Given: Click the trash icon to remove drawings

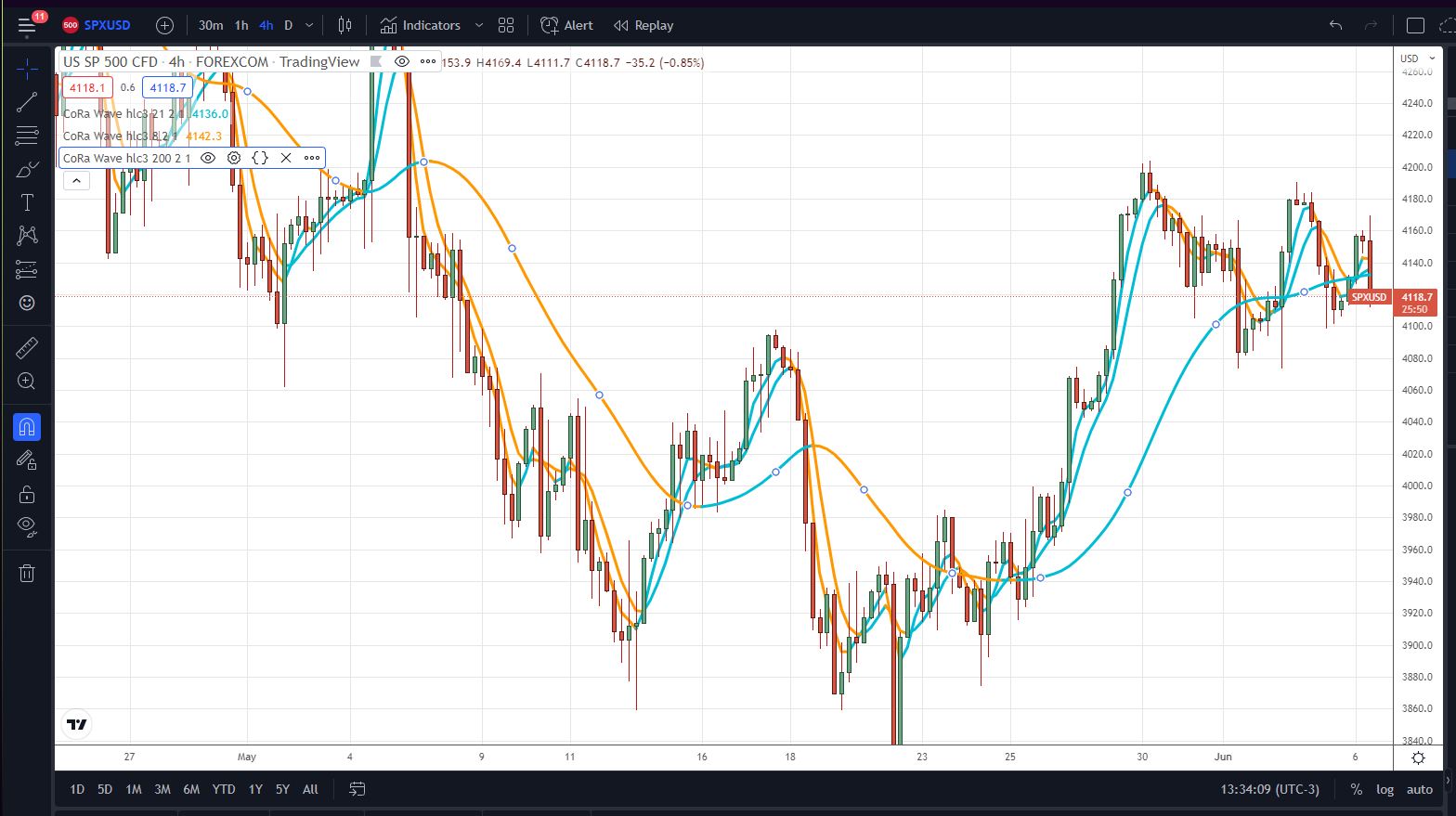Looking at the screenshot, I should click(27, 573).
